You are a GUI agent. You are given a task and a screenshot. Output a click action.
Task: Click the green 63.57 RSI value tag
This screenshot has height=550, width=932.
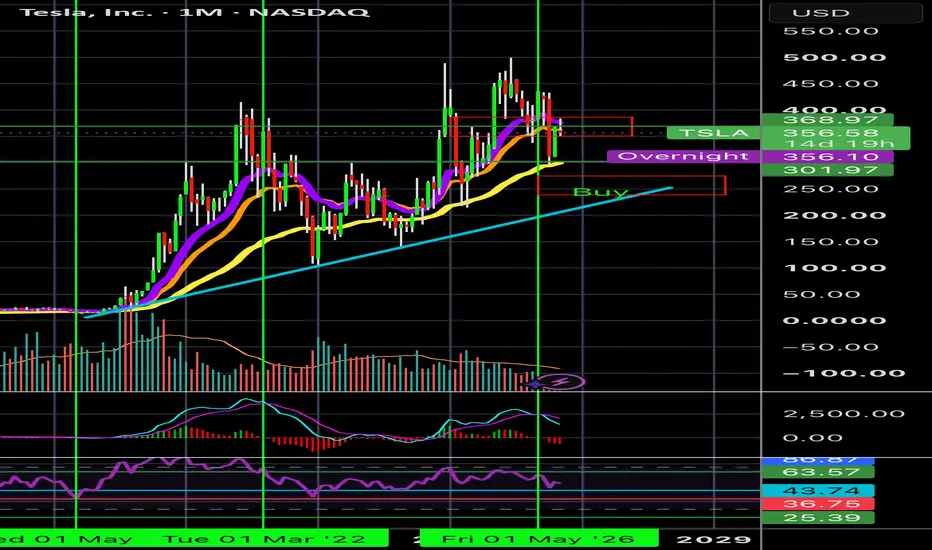point(818,473)
